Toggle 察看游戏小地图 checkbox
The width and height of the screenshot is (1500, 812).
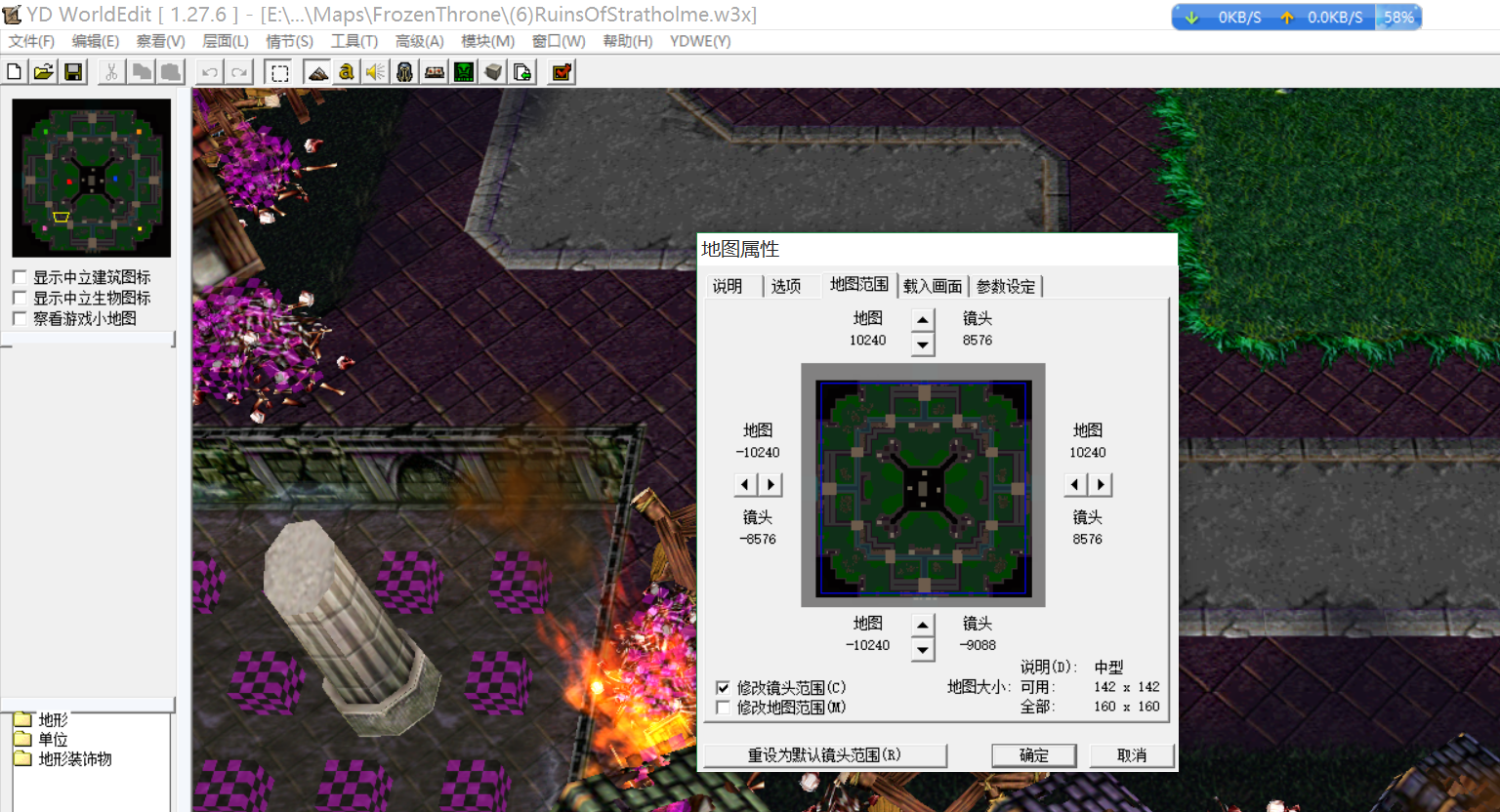click(20, 318)
